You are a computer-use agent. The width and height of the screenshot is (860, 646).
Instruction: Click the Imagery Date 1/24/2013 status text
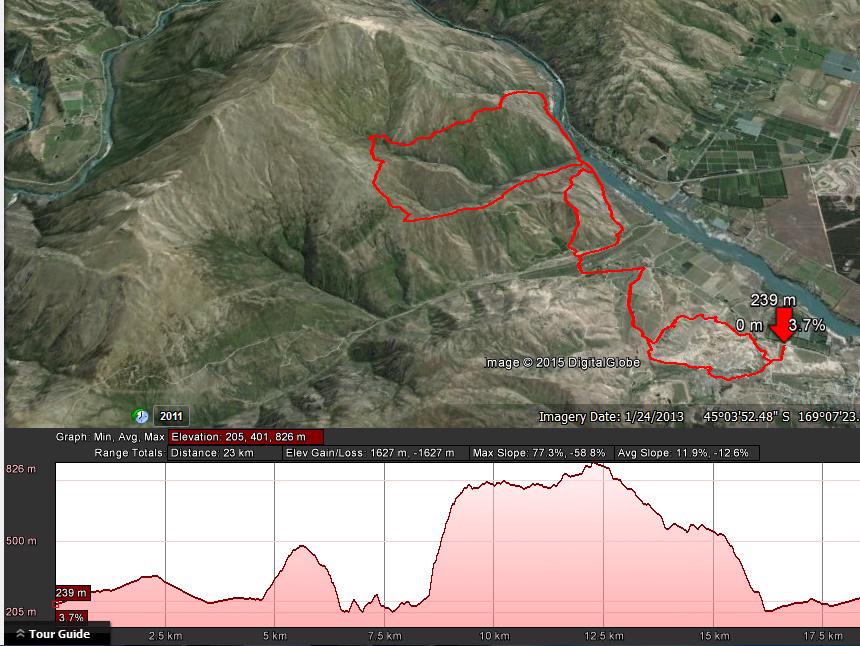coord(611,417)
